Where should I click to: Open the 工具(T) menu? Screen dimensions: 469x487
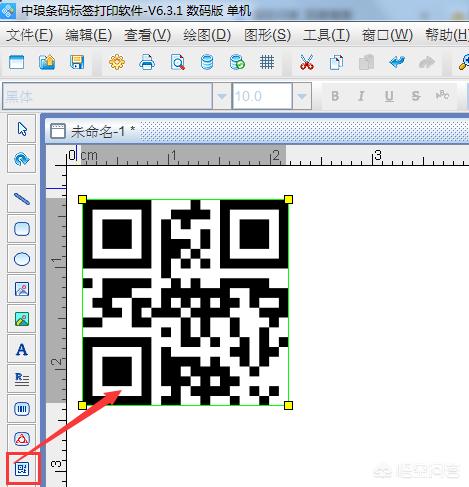(326, 35)
